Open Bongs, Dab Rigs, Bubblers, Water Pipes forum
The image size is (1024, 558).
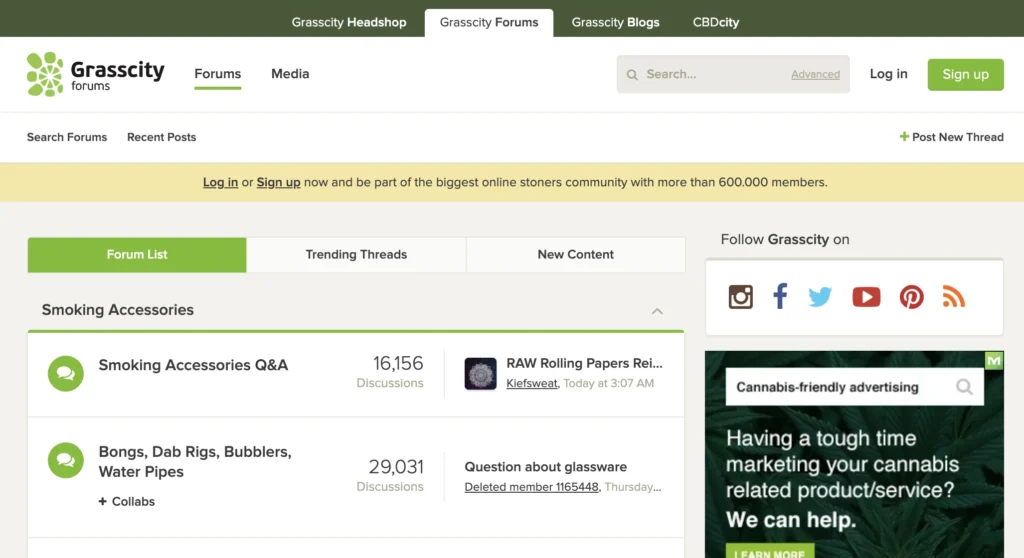point(195,461)
